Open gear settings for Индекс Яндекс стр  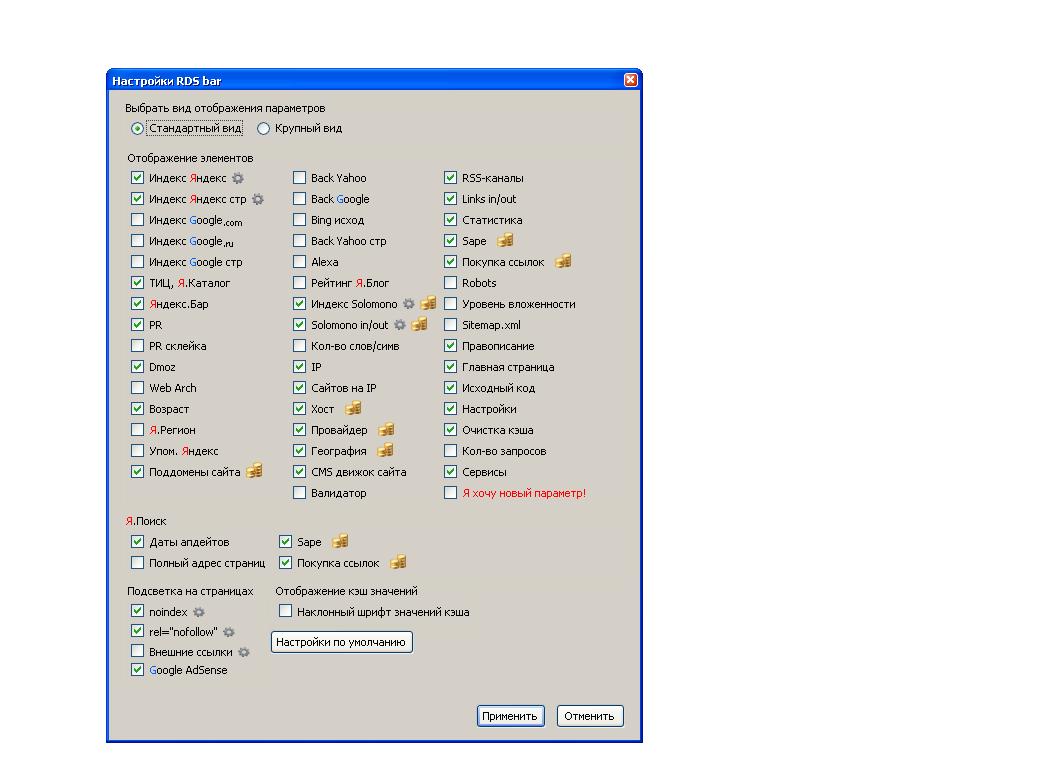pyautogui.click(x=257, y=199)
